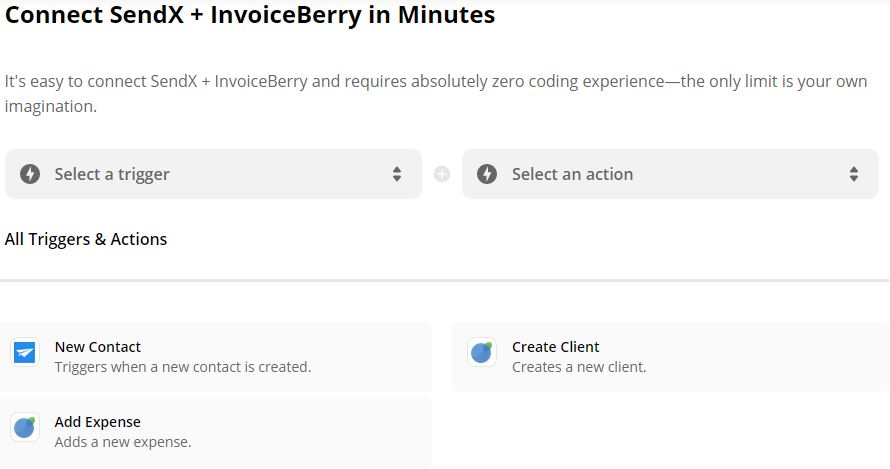The height and width of the screenshot is (469, 890).
Task: Click the Connect SendX + InvoiceBerry title
Action: click(250, 15)
